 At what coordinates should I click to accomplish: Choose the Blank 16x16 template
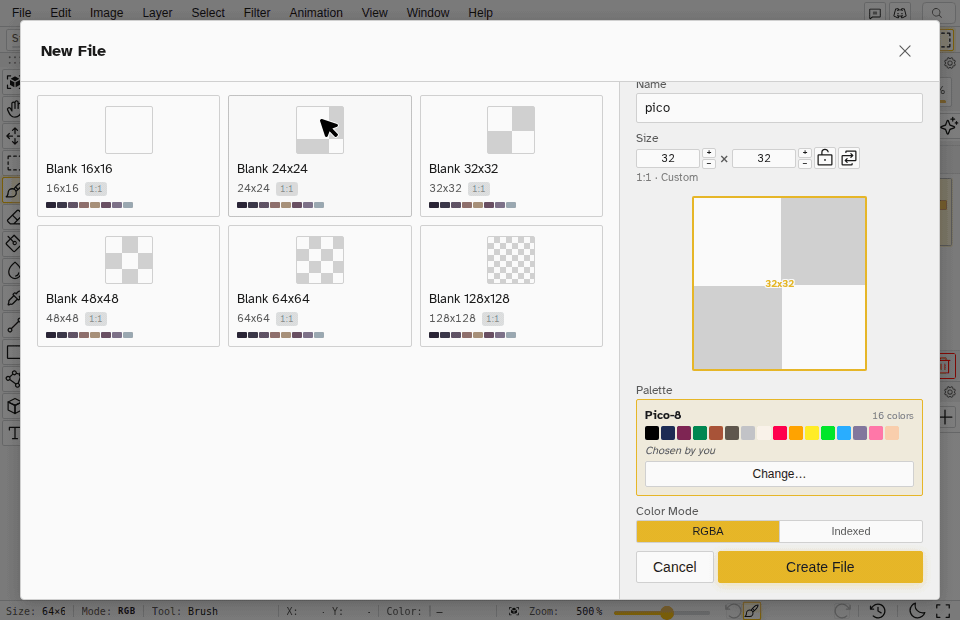[129, 156]
